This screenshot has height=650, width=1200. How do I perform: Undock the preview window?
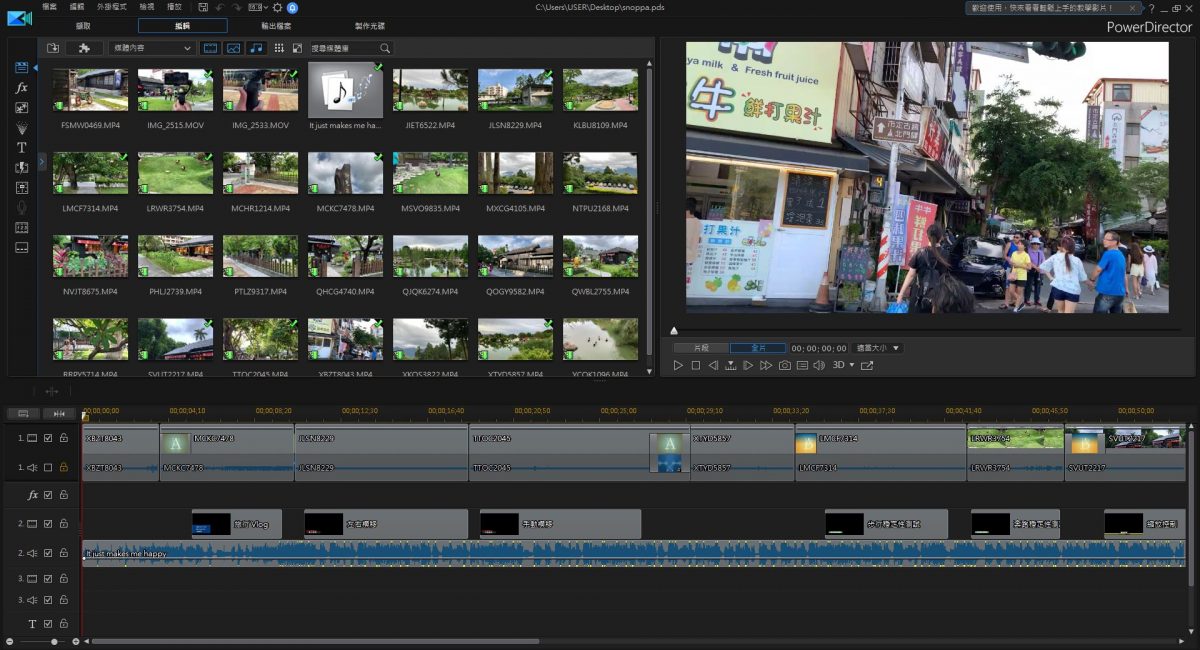(867, 366)
